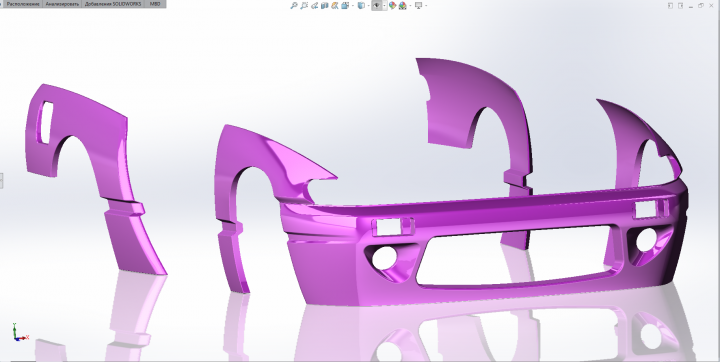
Task: Click the left panel expand icon at top right
Action: [670, 6]
